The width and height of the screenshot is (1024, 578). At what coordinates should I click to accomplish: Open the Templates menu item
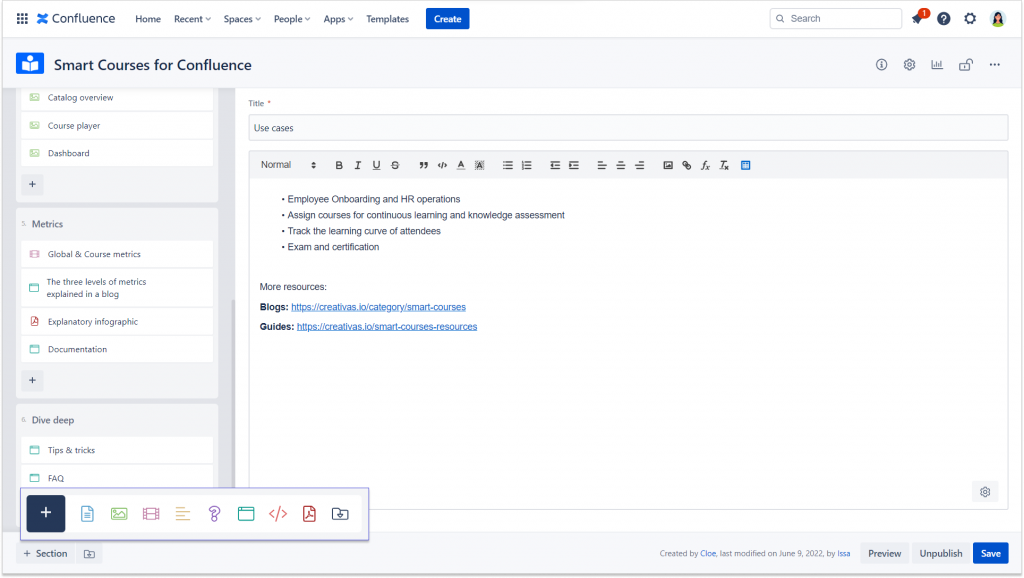coord(387,18)
